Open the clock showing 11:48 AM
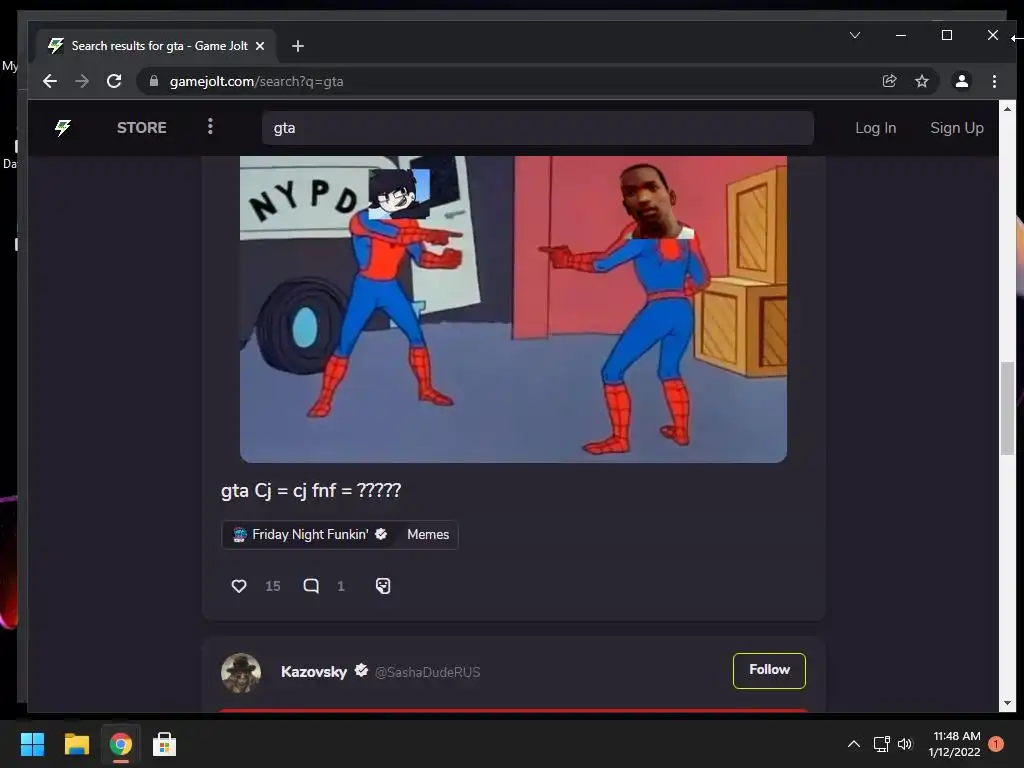 [955, 744]
